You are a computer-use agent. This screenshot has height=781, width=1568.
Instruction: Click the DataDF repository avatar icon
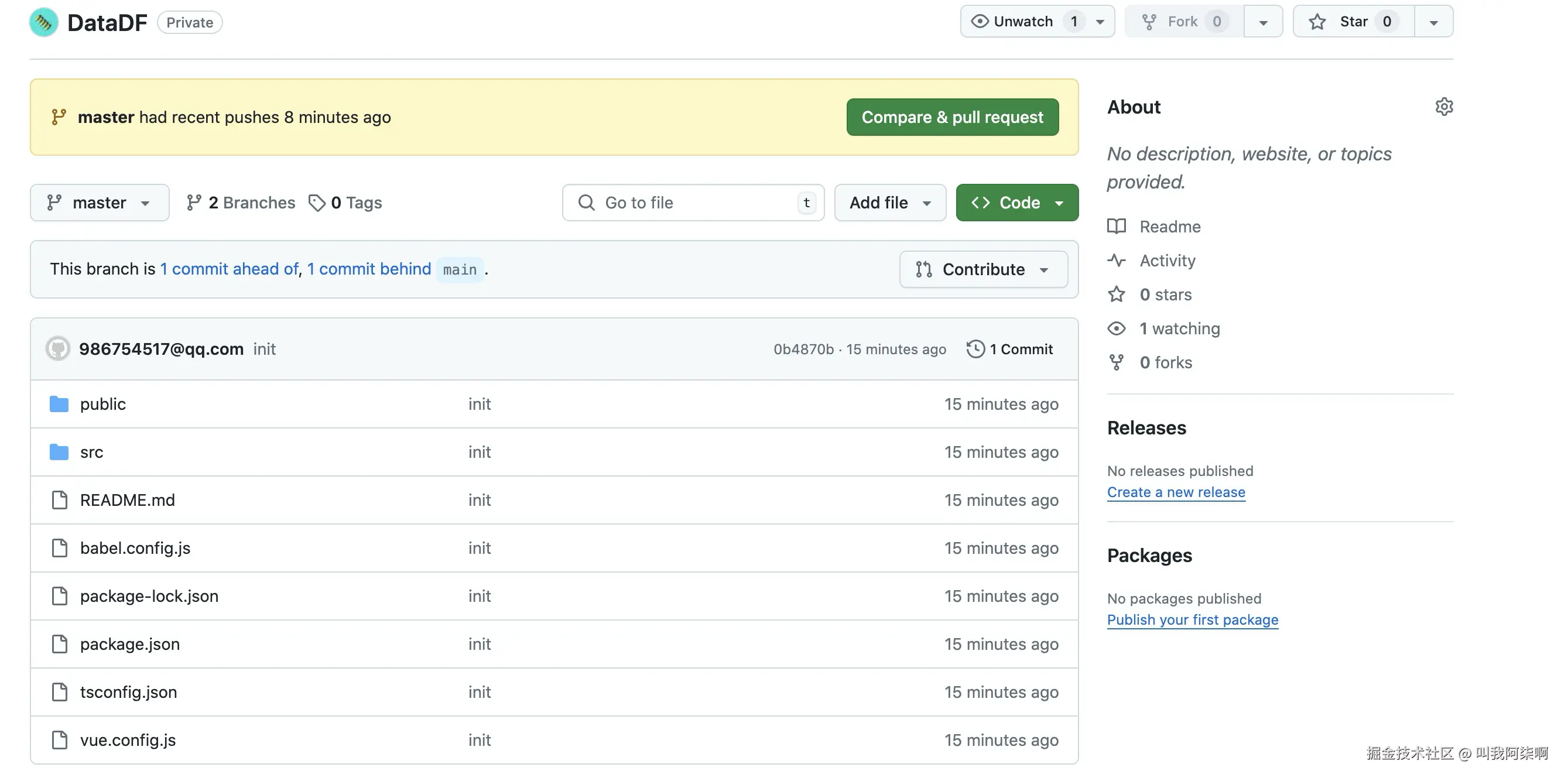44,22
